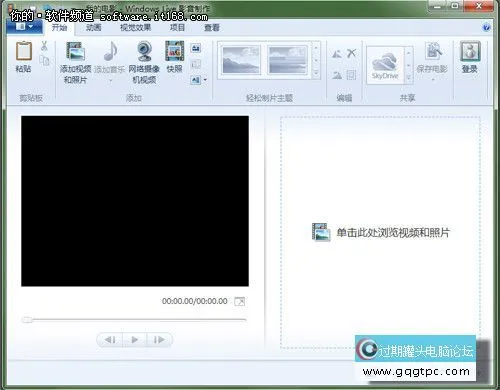500x390 pixels.
Task: Open the Credits dropdown arrow
Action: [205, 80]
